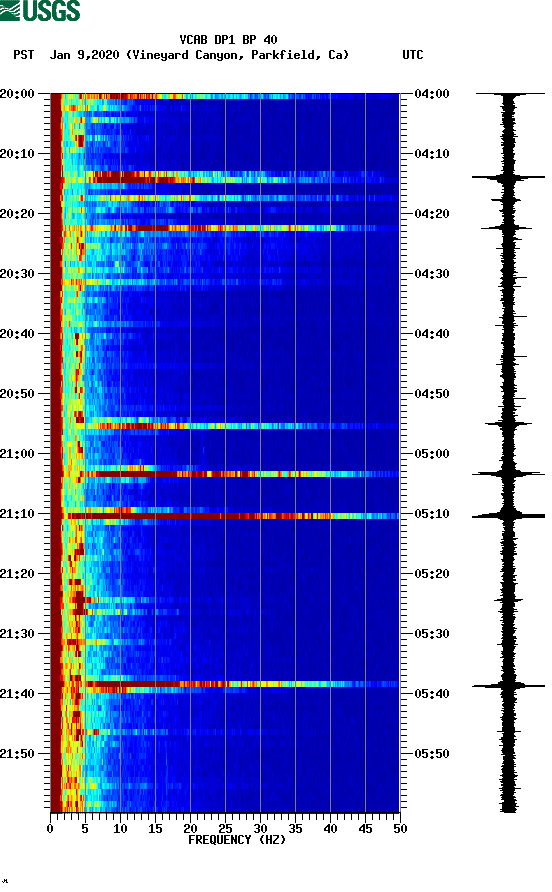Click the '20:40' PST time label

(18, 334)
